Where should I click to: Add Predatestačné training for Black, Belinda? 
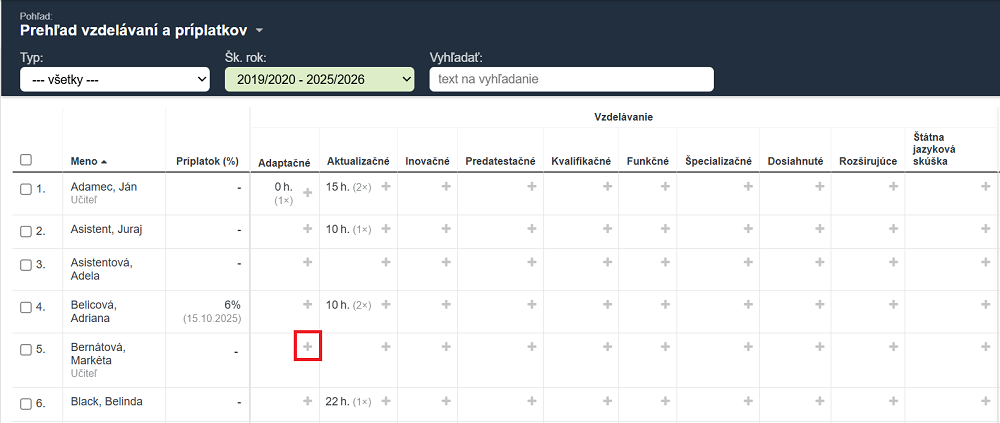(x=532, y=402)
